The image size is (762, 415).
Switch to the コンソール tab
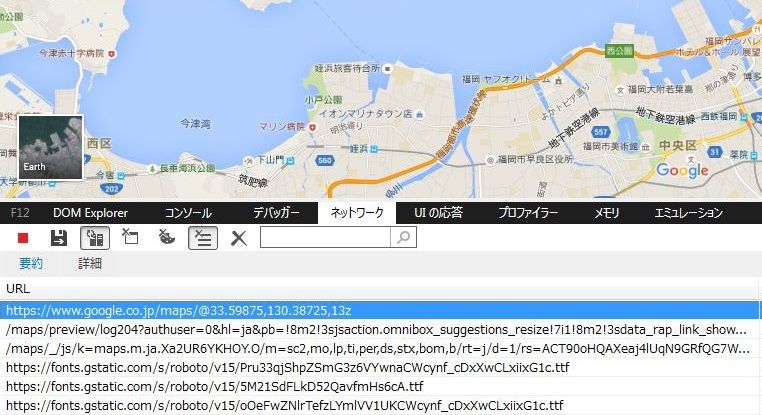pyautogui.click(x=188, y=213)
